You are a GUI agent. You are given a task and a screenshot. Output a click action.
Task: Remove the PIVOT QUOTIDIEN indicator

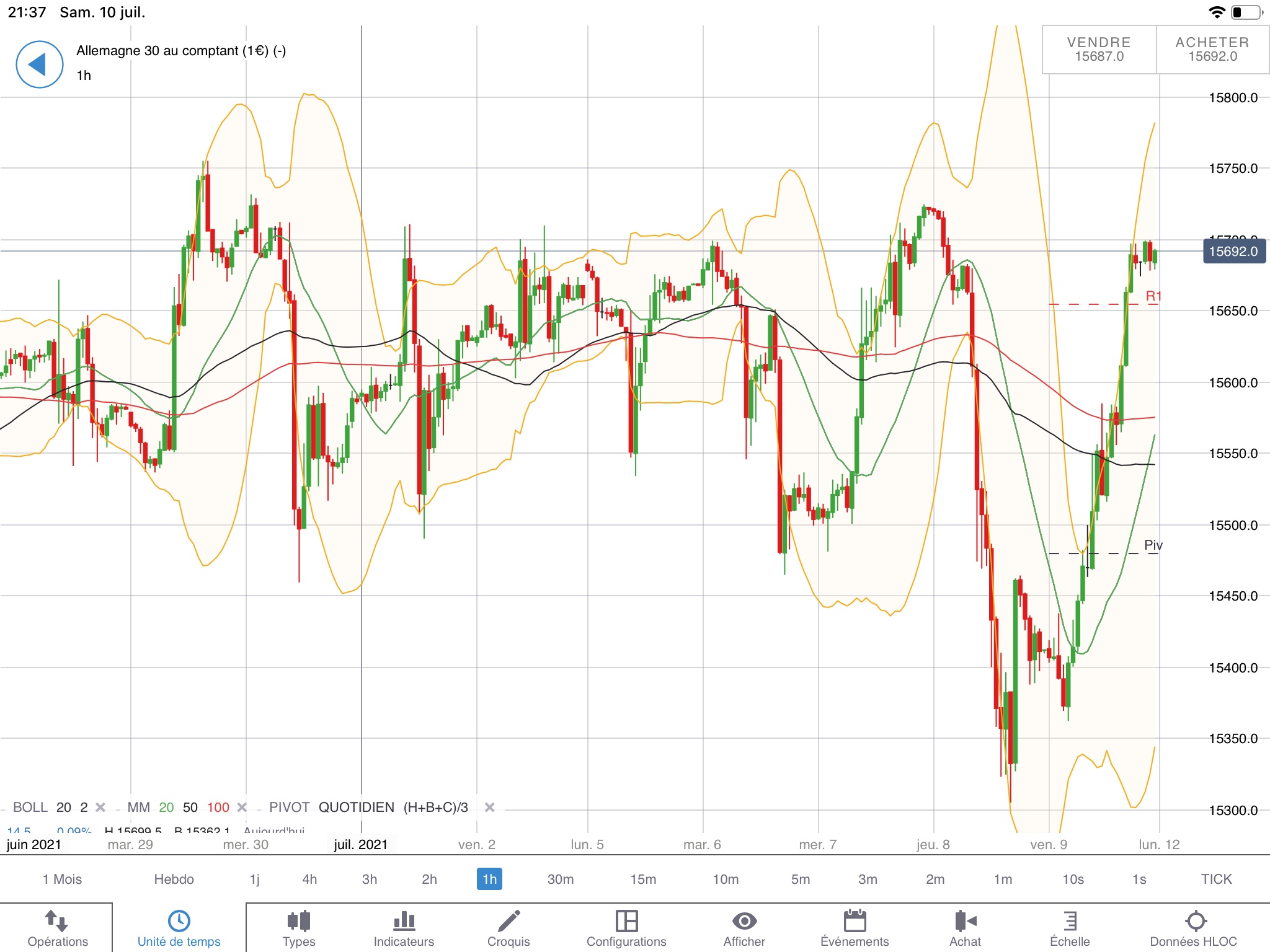pyautogui.click(x=489, y=807)
